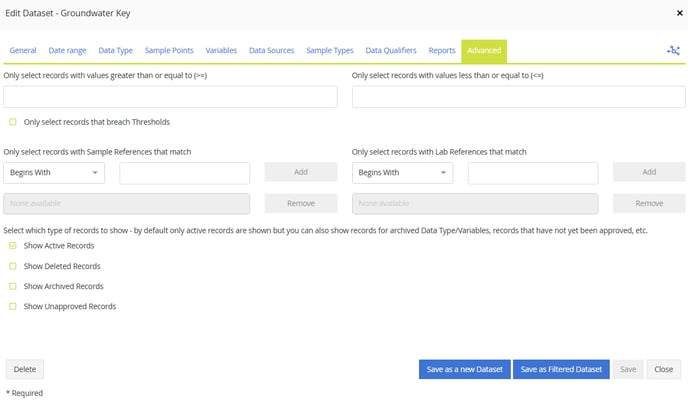Tick Show Deleted Records checkbox
The image size is (688, 410).
pos(13,266)
